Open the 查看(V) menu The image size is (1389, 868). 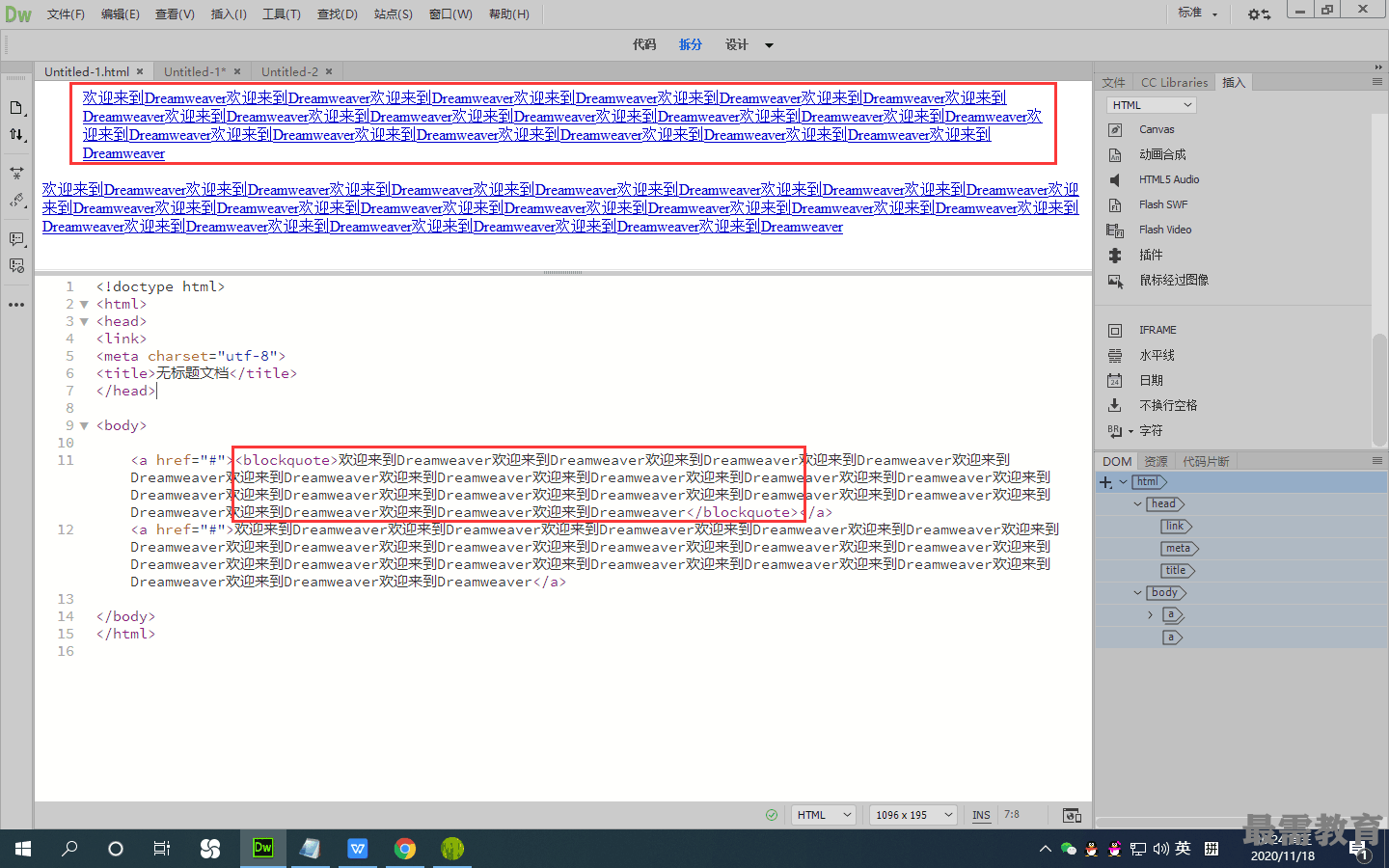[x=175, y=14]
